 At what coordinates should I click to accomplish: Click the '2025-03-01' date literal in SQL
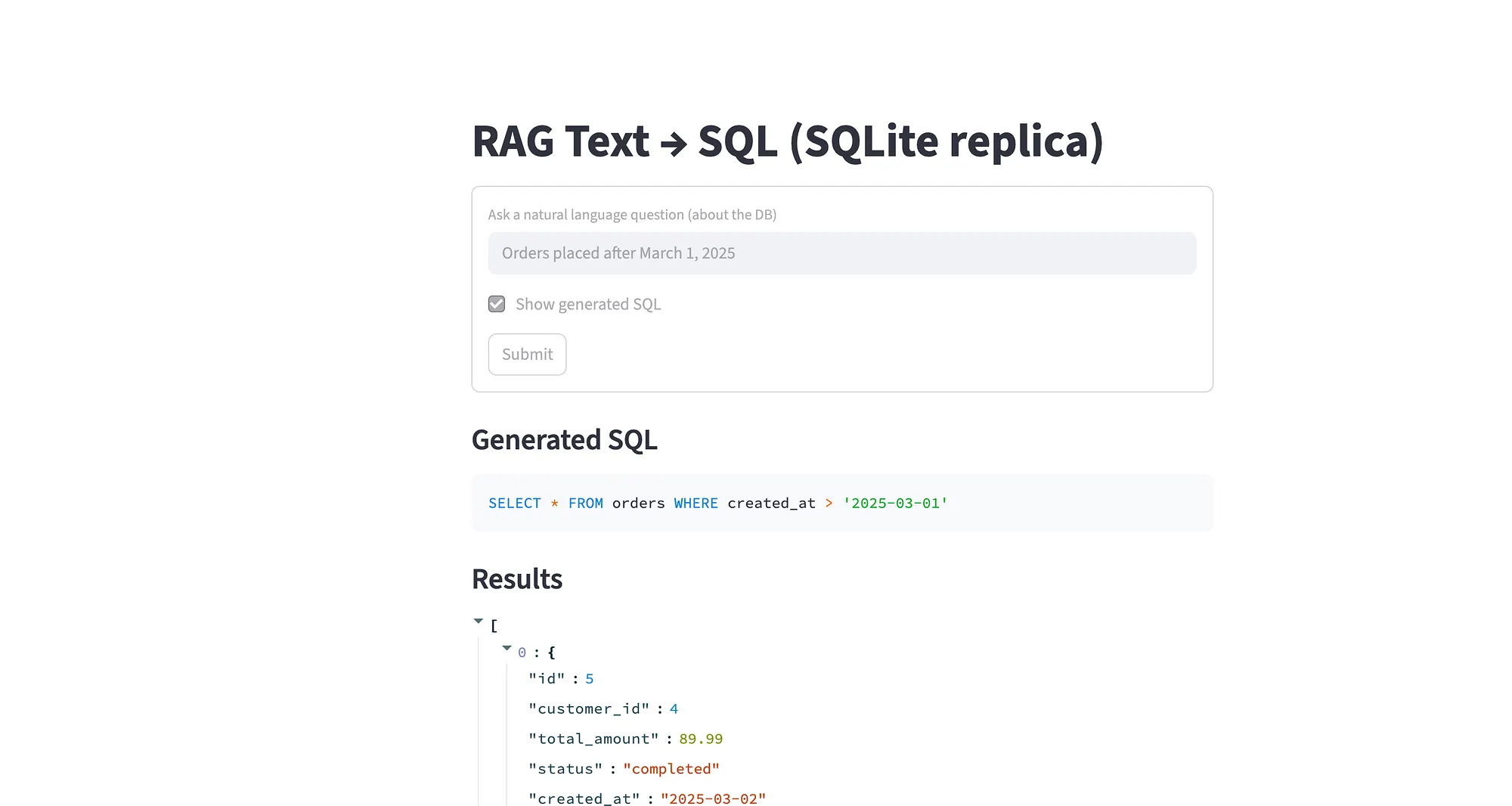[x=895, y=503]
